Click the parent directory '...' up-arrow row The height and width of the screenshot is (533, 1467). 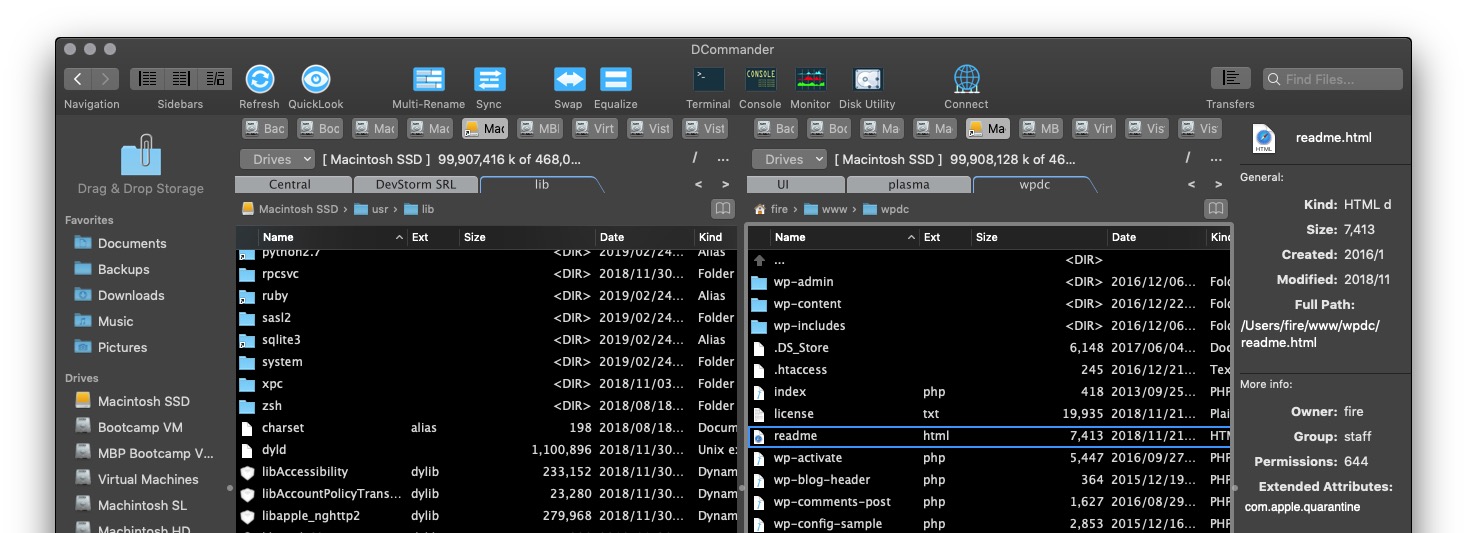click(989, 260)
